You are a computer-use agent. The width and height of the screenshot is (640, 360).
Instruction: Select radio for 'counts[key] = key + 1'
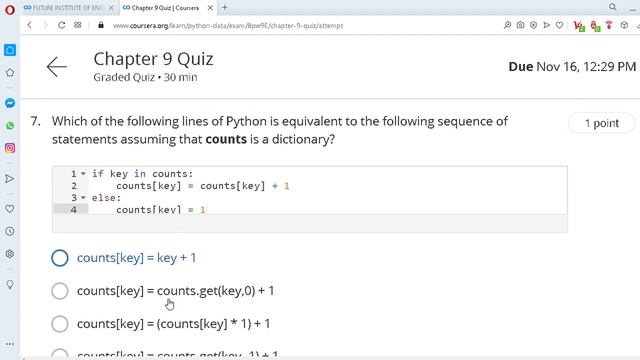tap(60, 258)
